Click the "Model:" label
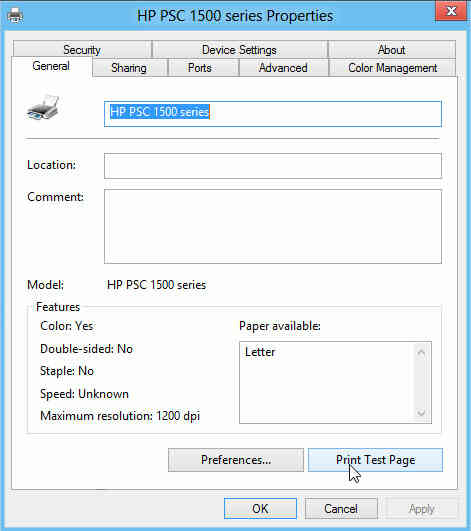 pos(45,285)
